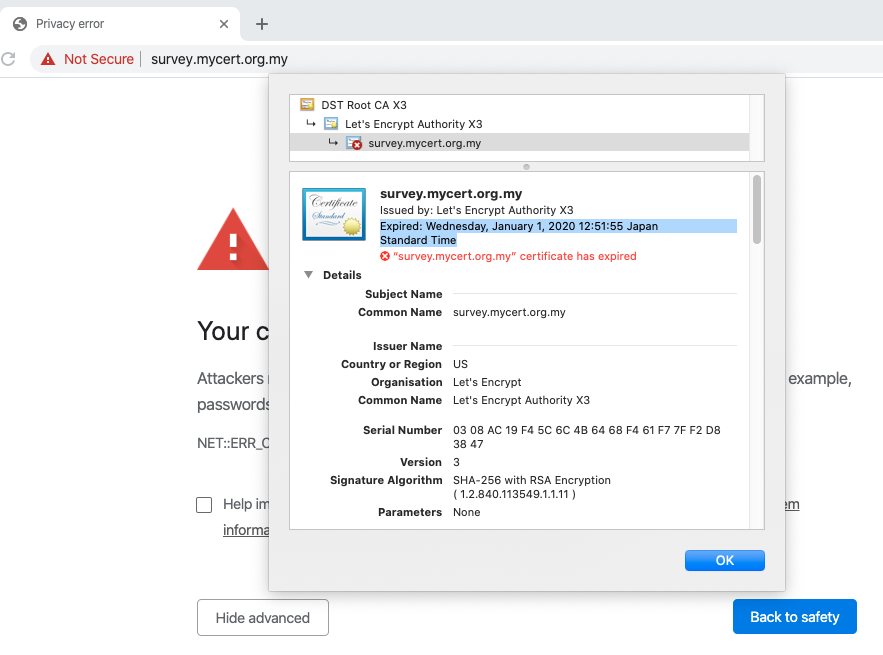
Task: Click the certificate details vertical scrollbar
Action: [x=757, y=210]
